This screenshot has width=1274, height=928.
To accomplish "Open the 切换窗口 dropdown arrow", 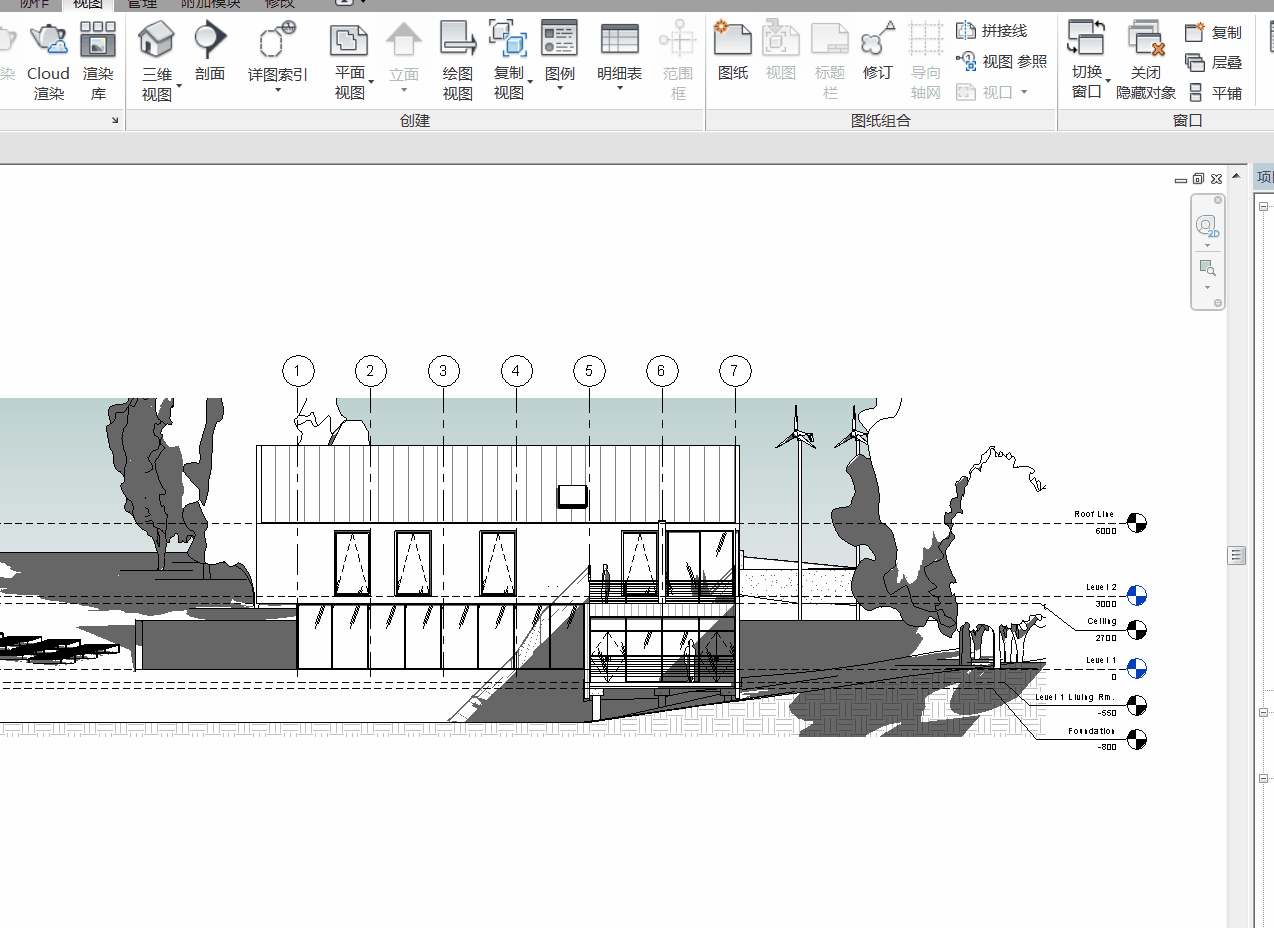I will pyautogui.click(x=1108, y=82).
